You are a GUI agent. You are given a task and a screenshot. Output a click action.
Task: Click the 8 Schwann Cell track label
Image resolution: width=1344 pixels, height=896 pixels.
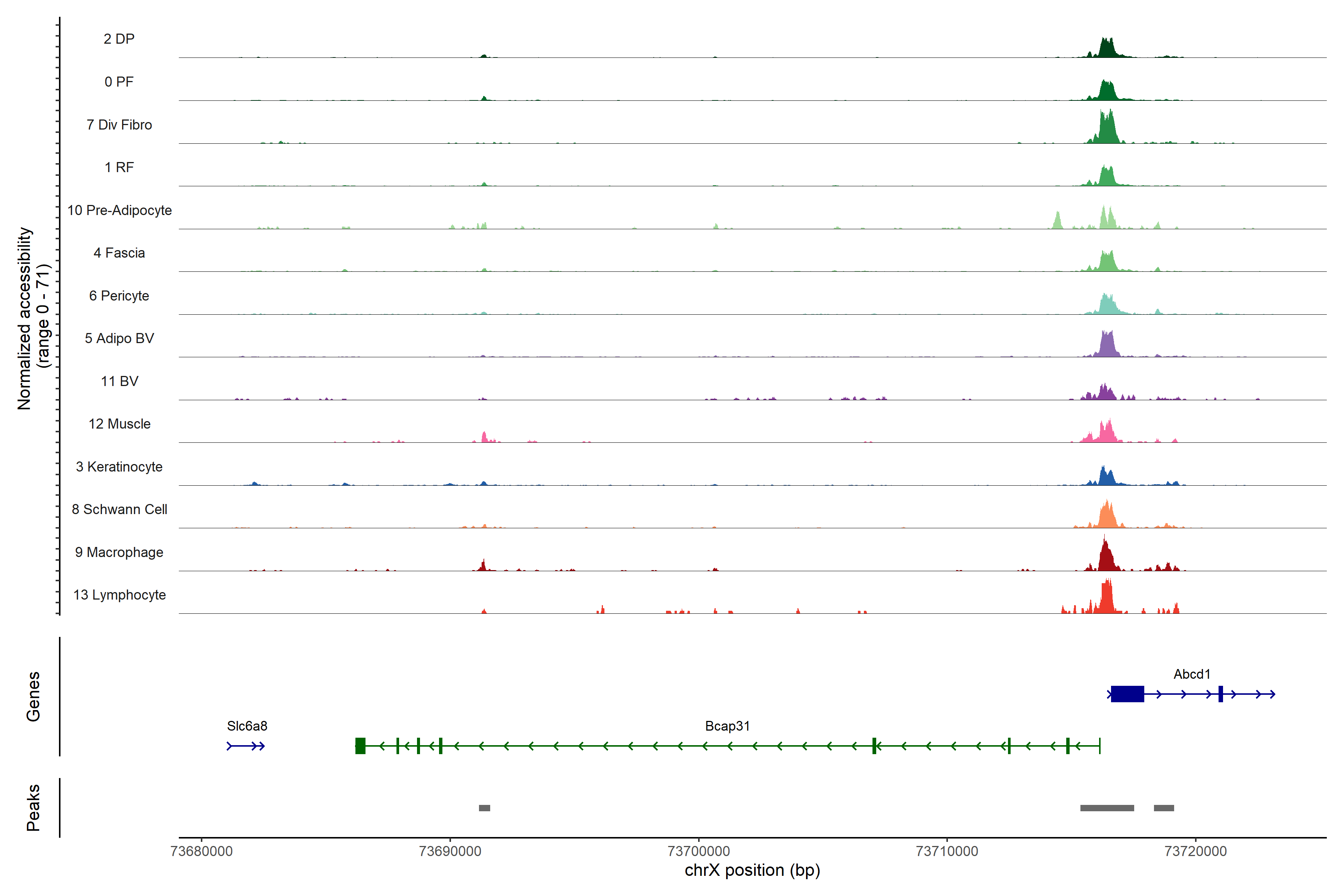(119, 510)
